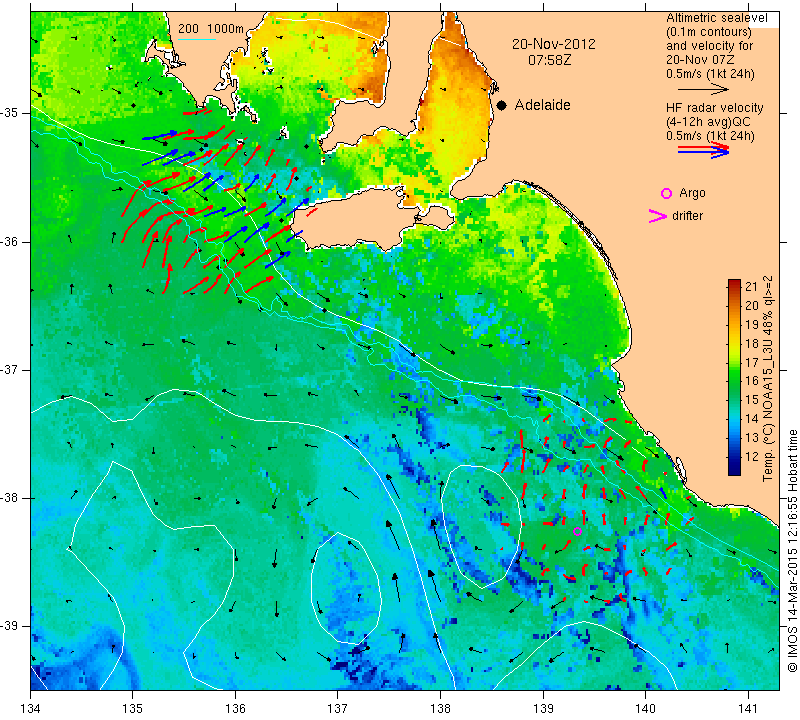Click the 17 value on the temperature colorbar
800x720 pixels.
point(752,362)
